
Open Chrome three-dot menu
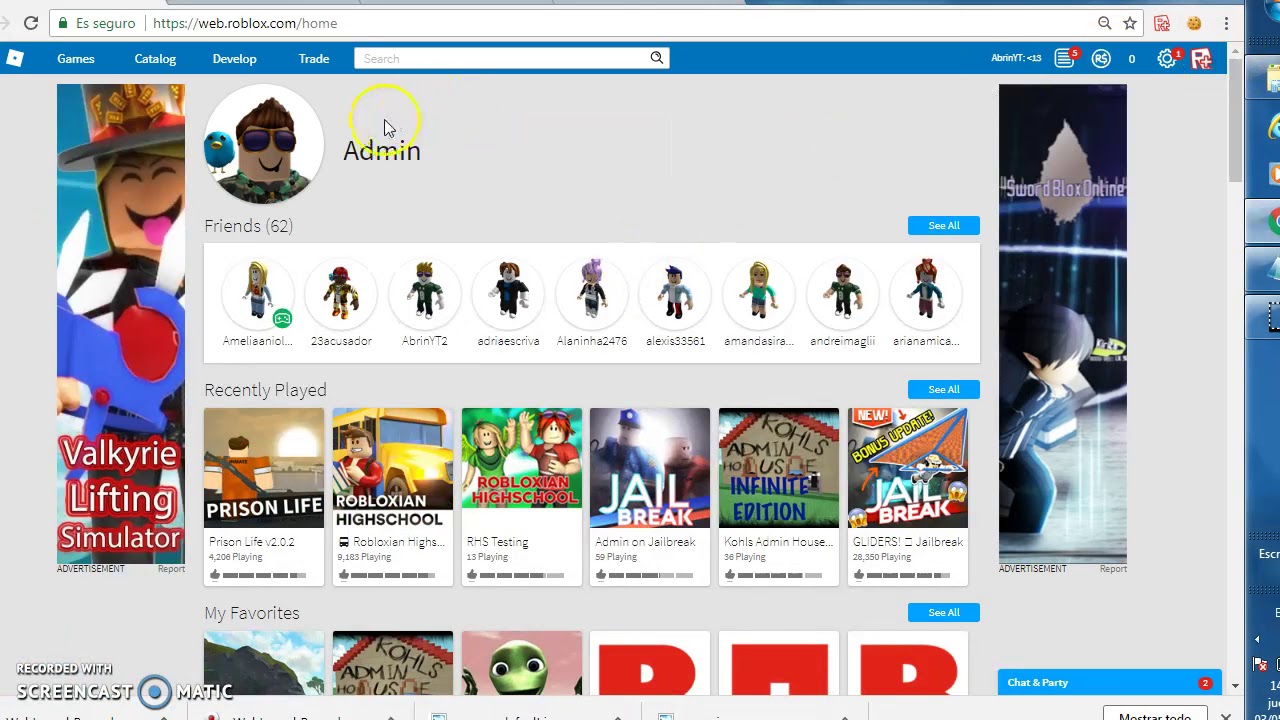[1226, 23]
